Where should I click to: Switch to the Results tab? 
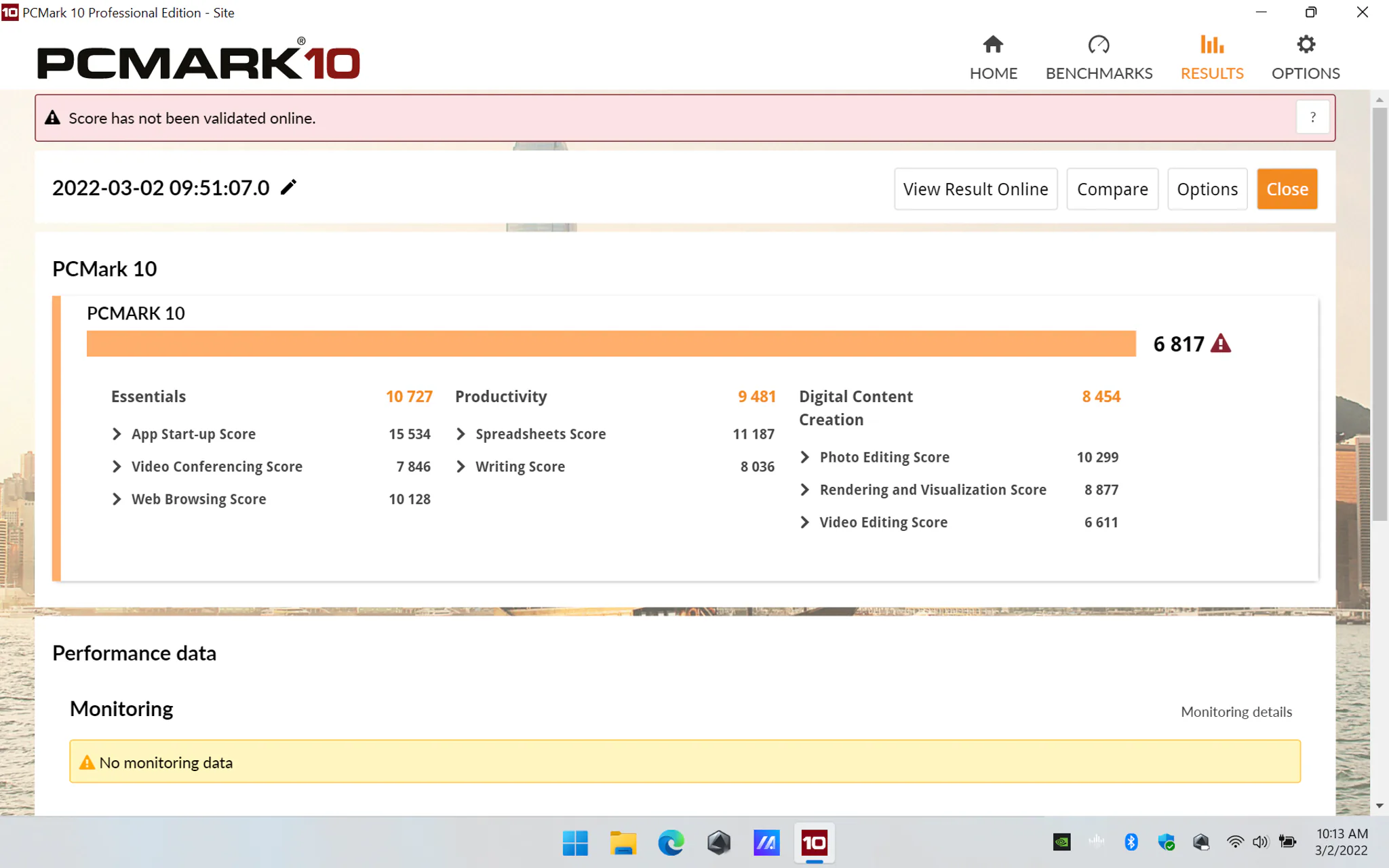[x=1212, y=58]
